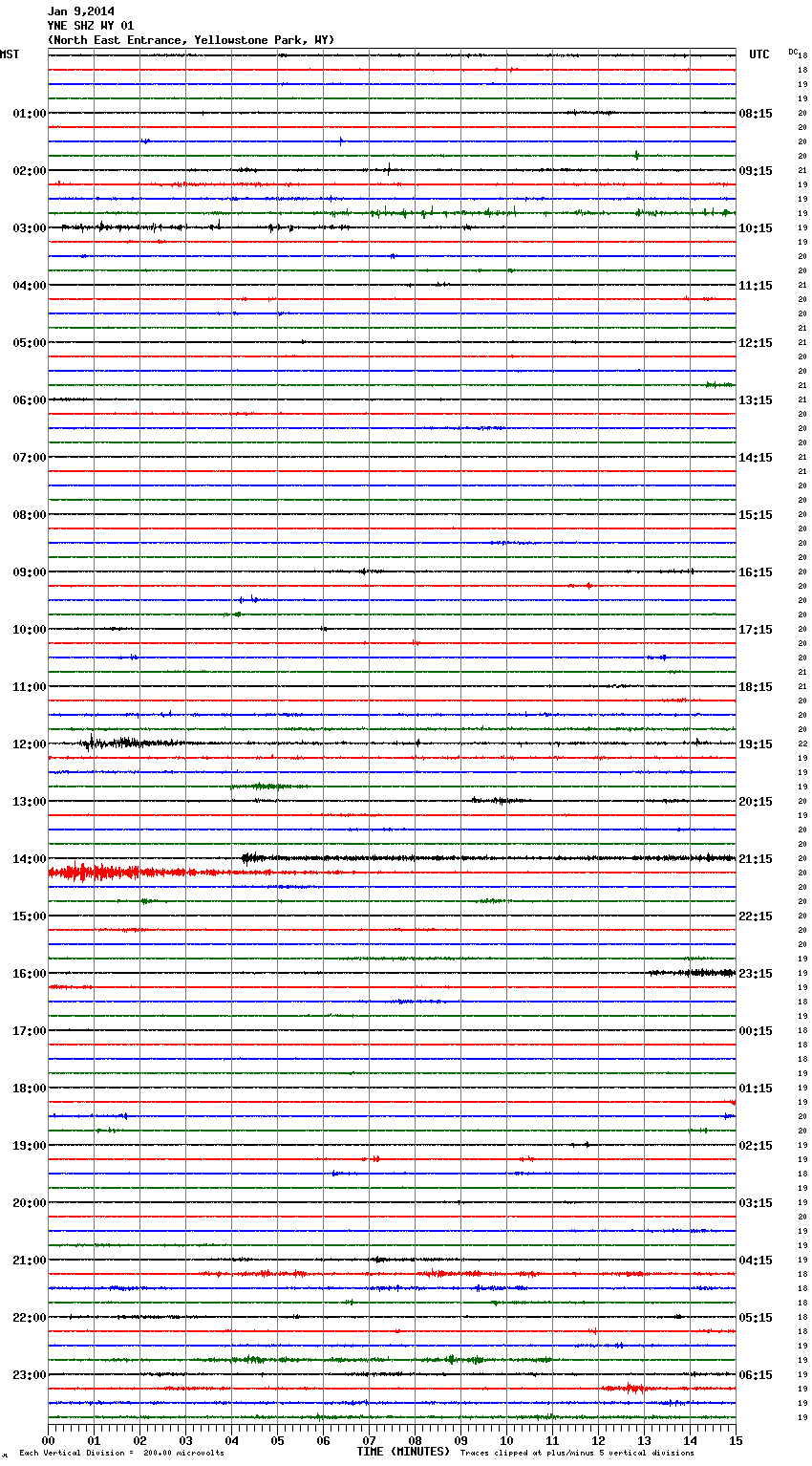This screenshot has width=812, height=1466.
Task: Click the 03:00 MST time label
Action: (x=30, y=228)
